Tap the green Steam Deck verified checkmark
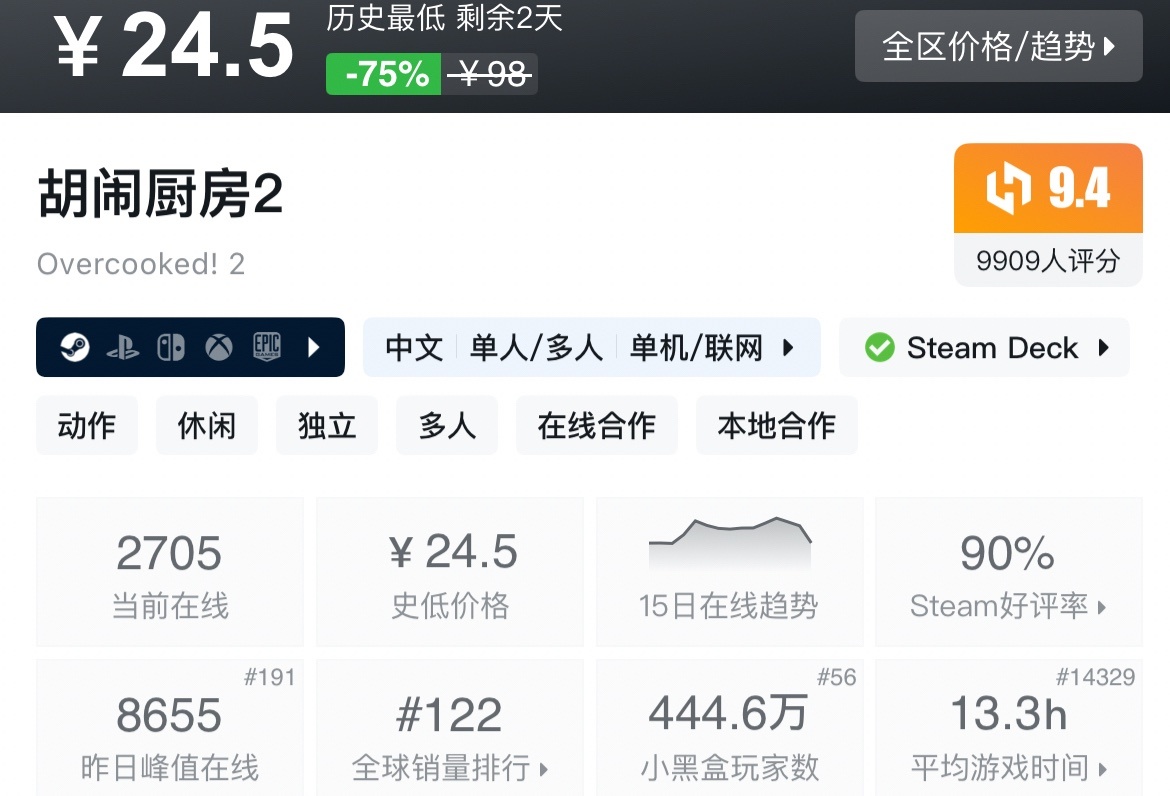The image size is (1170, 796). [879, 348]
